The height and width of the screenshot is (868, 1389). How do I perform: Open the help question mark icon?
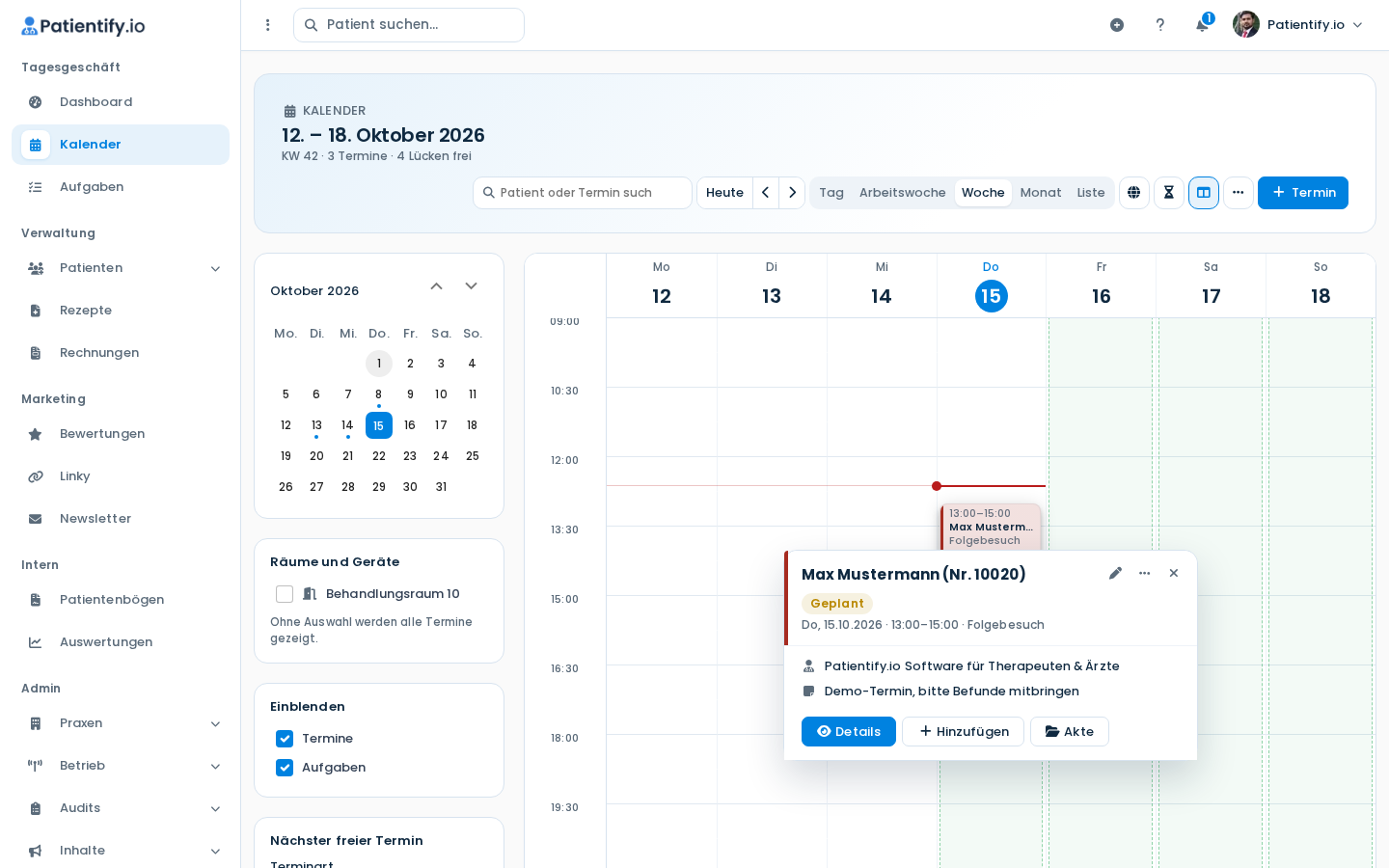coord(1160,25)
